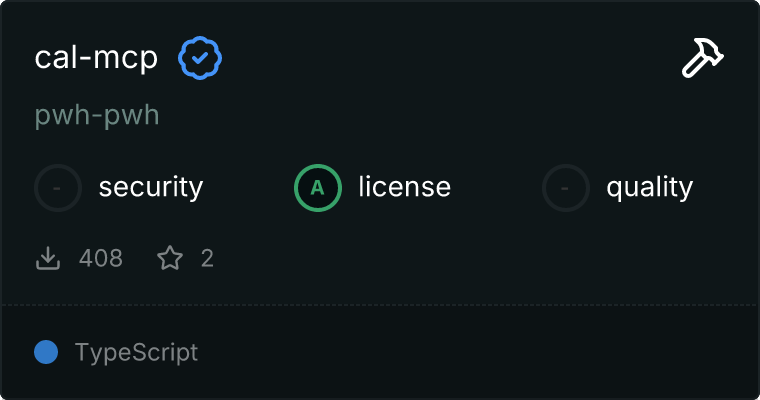Star the server with the star icon

pos(170,259)
